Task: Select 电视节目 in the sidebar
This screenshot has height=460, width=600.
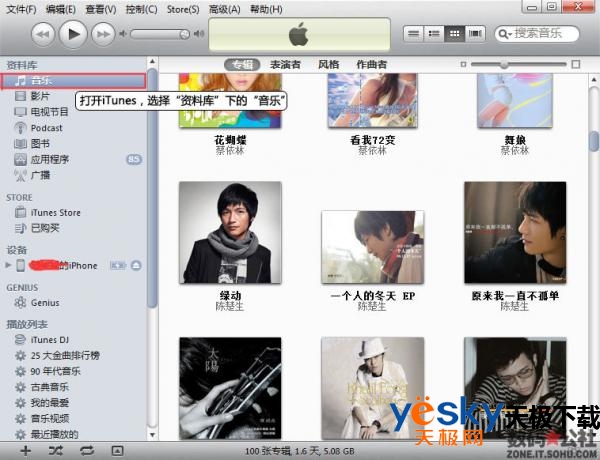Action: click(x=49, y=112)
